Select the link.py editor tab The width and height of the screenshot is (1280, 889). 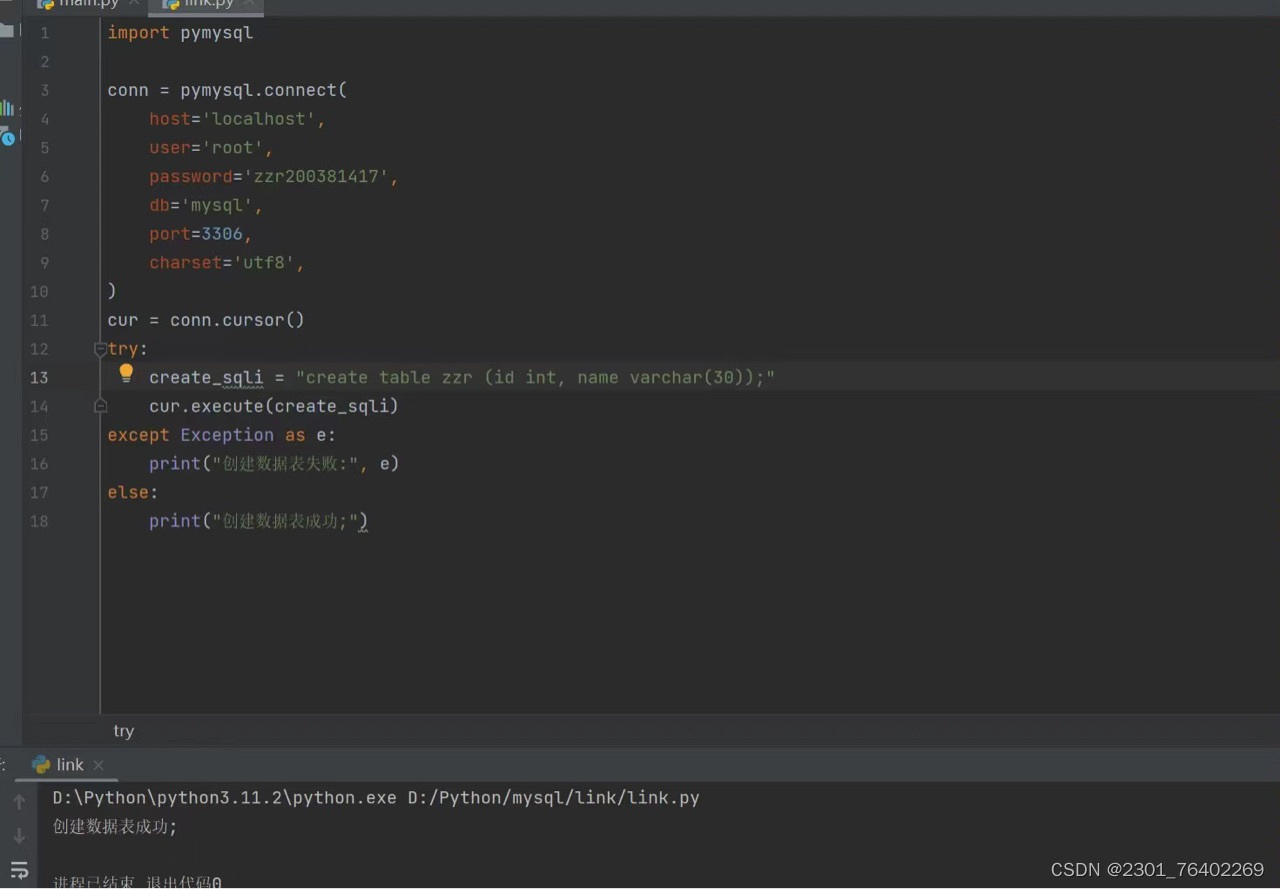coord(207,4)
